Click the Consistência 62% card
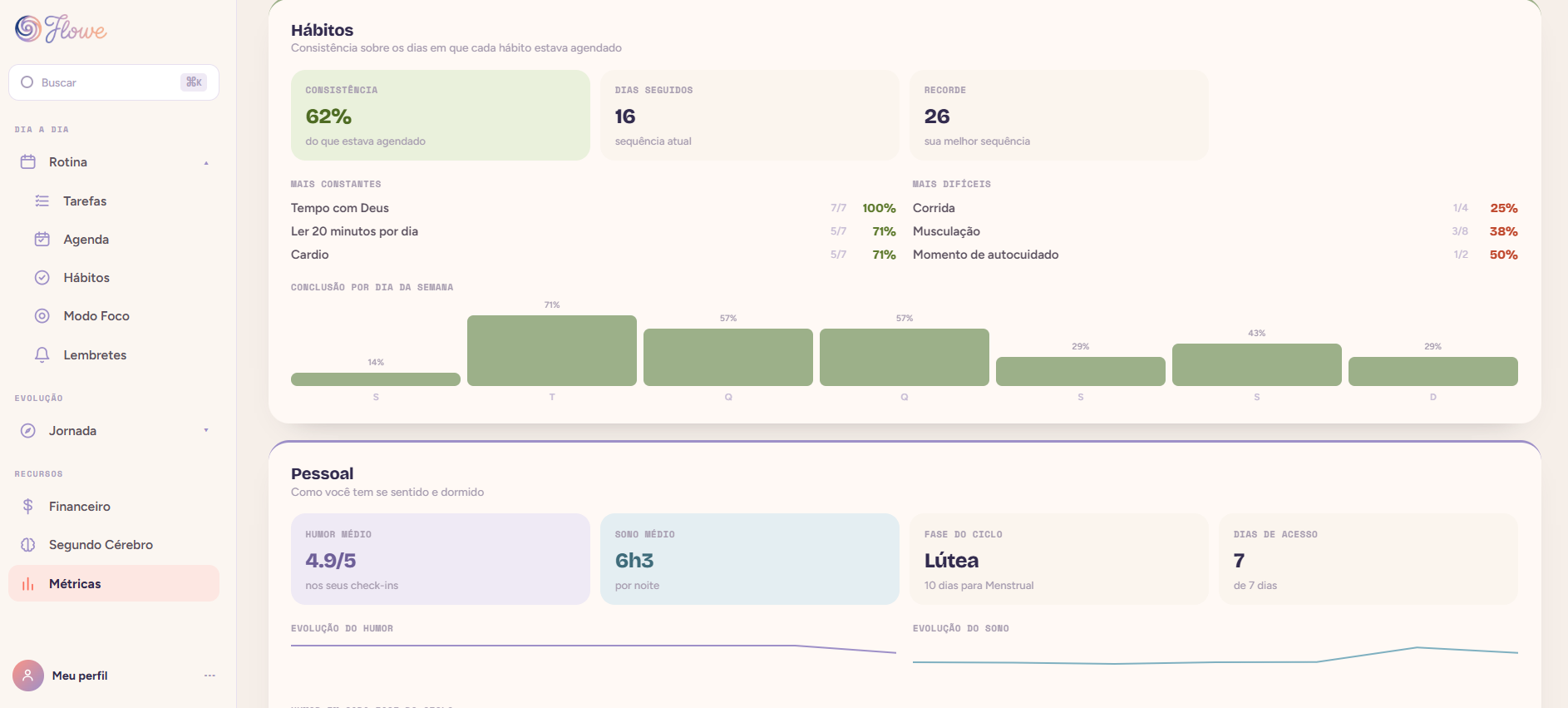Image resolution: width=1568 pixels, height=708 pixels. [441, 115]
